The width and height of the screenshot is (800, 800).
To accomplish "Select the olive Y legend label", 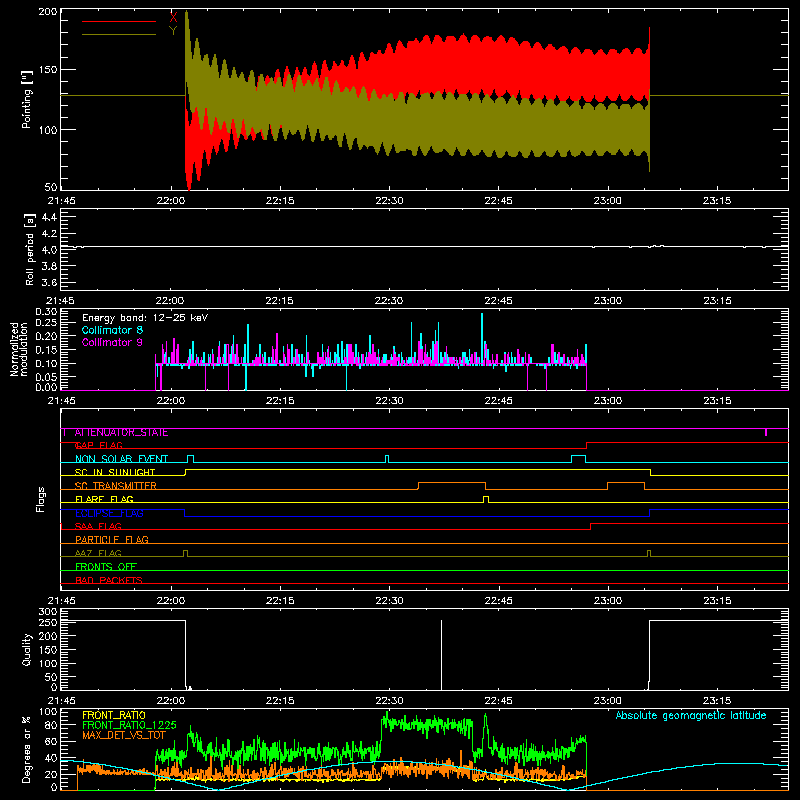I will (173, 31).
